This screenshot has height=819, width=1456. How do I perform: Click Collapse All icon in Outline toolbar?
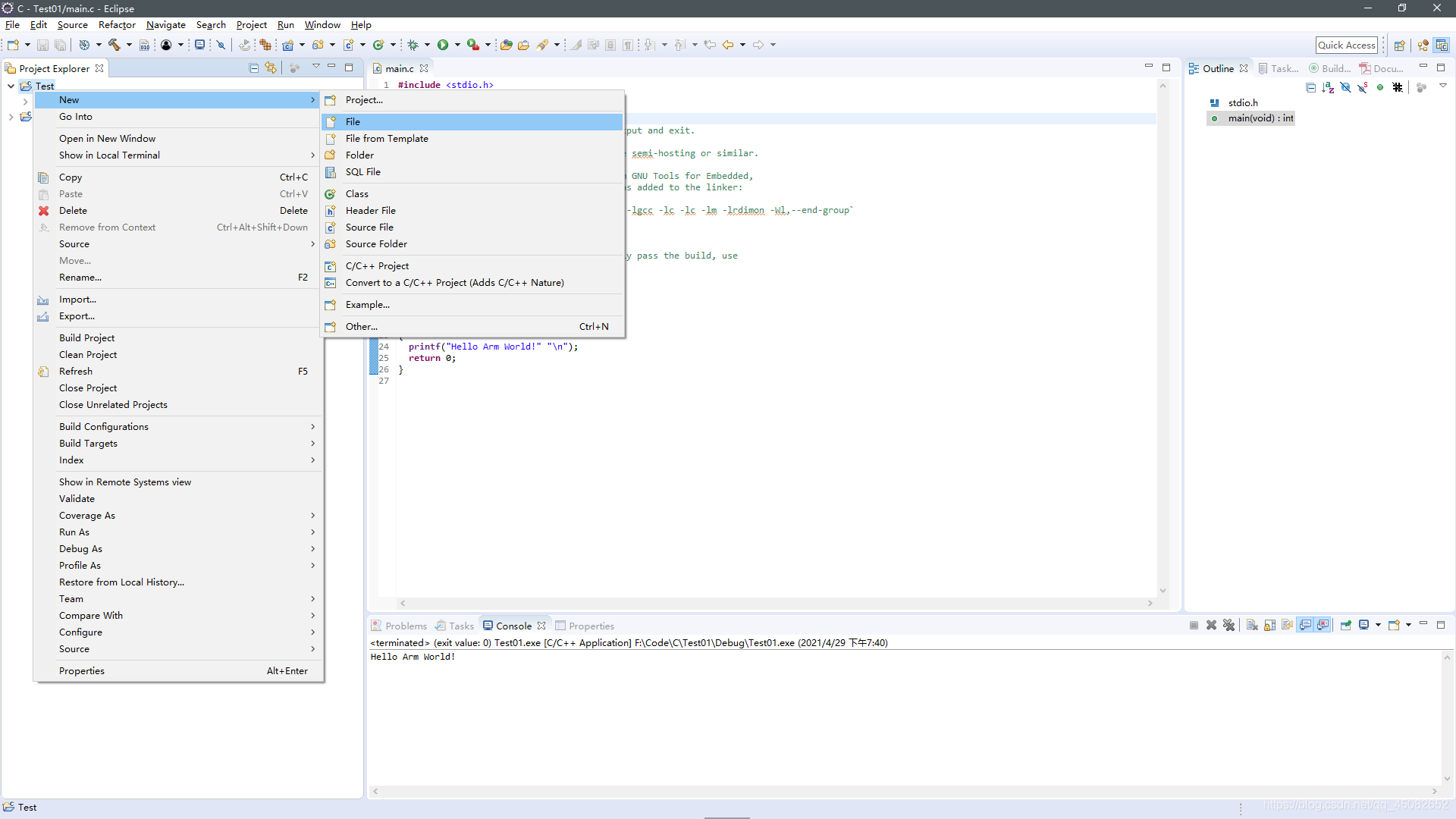tap(1310, 87)
